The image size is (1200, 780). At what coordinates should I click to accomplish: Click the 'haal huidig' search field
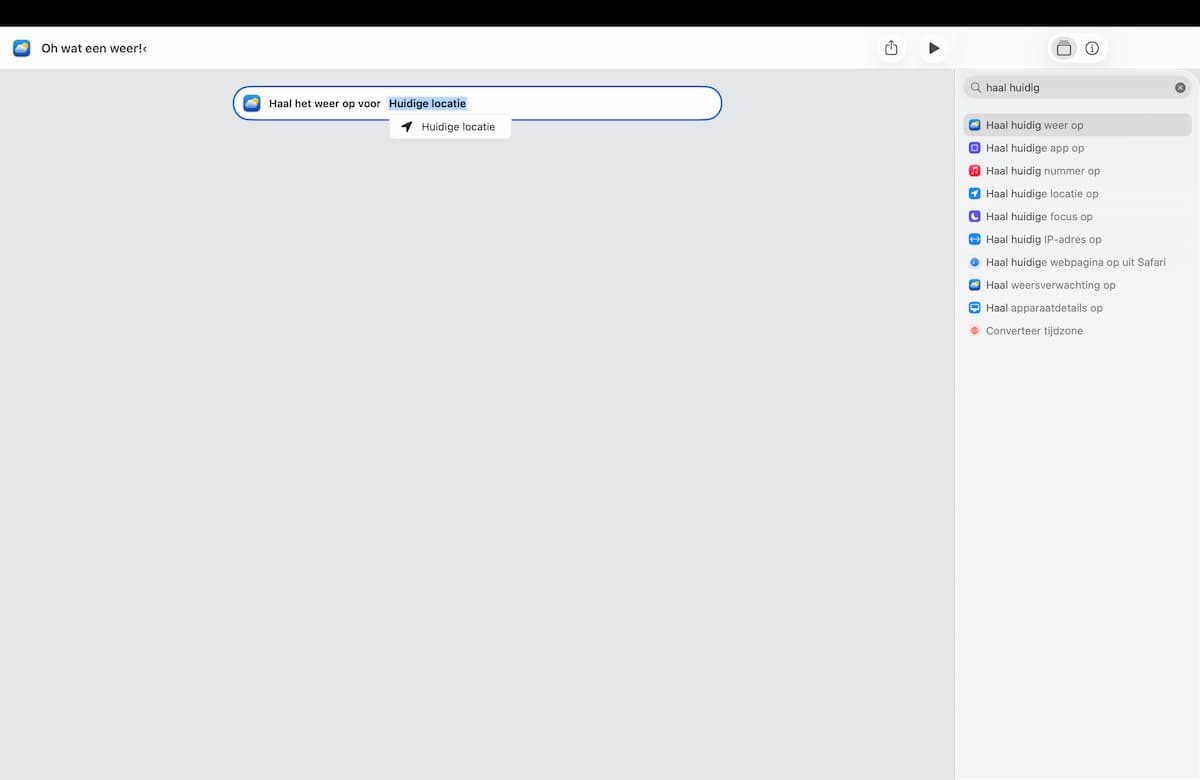click(x=1078, y=88)
